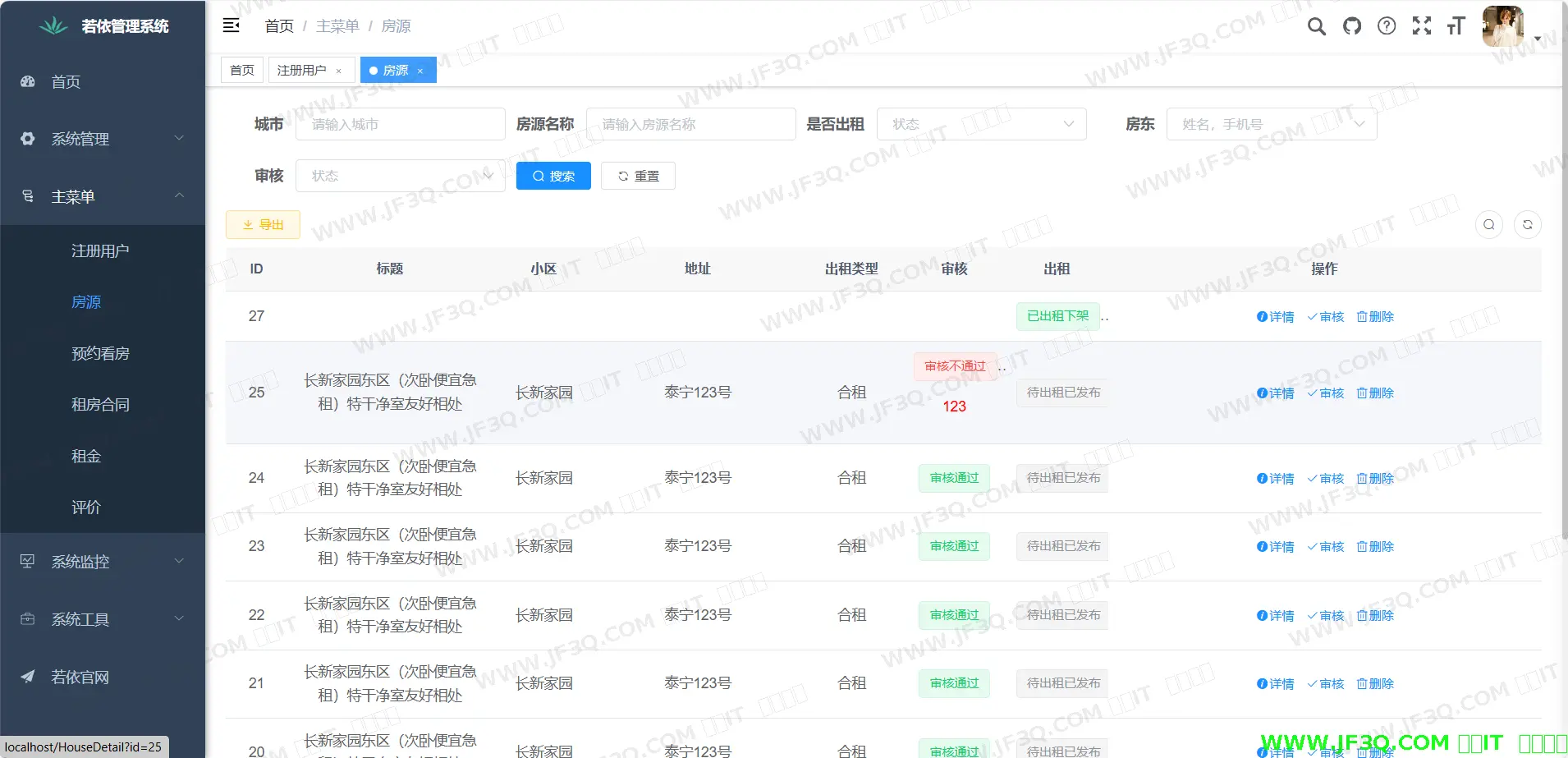Open the top bar search icon
Image resolution: width=1568 pixels, height=758 pixels.
tap(1316, 26)
